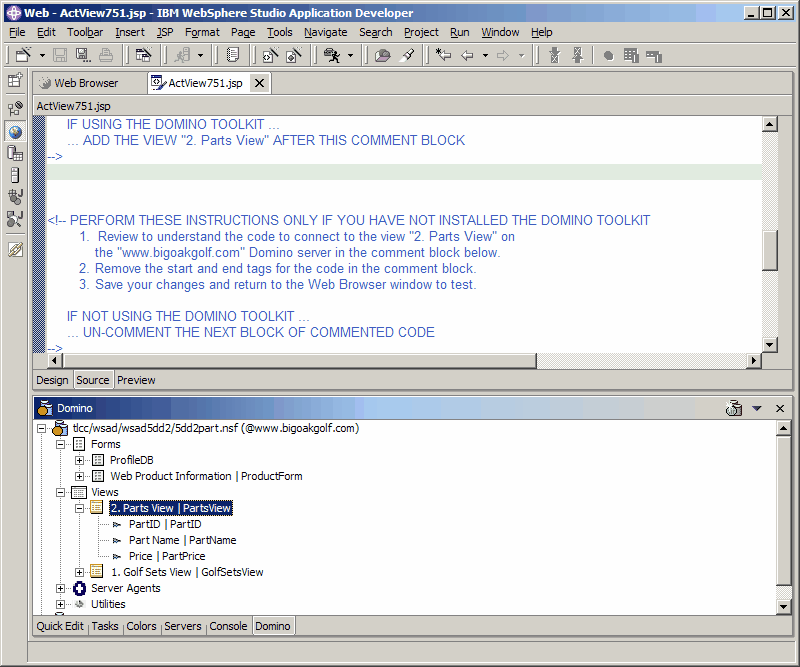Collapse the 2. Parts View node
This screenshot has height=667, width=800.
tap(79, 508)
